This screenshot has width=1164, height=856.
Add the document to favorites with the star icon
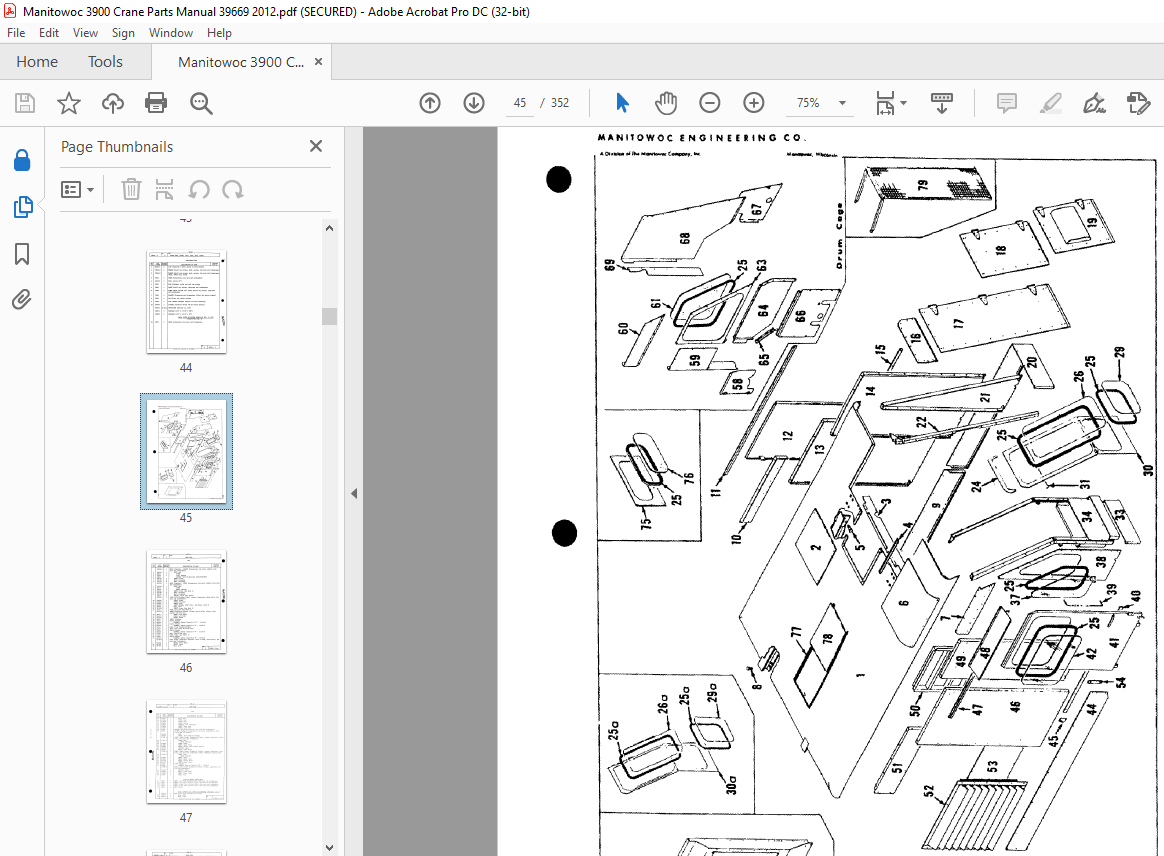click(68, 102)
